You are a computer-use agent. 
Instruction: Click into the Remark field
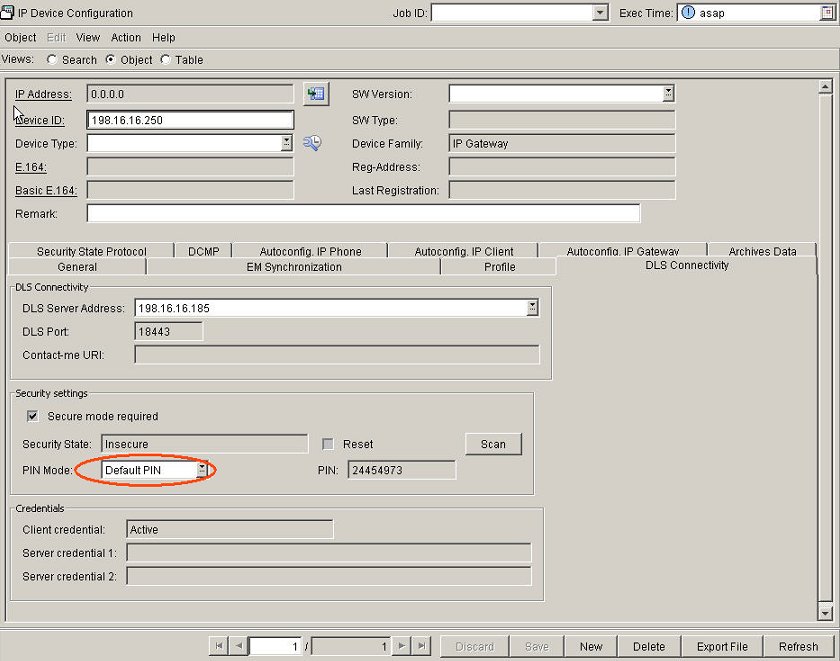pos(363,214)
